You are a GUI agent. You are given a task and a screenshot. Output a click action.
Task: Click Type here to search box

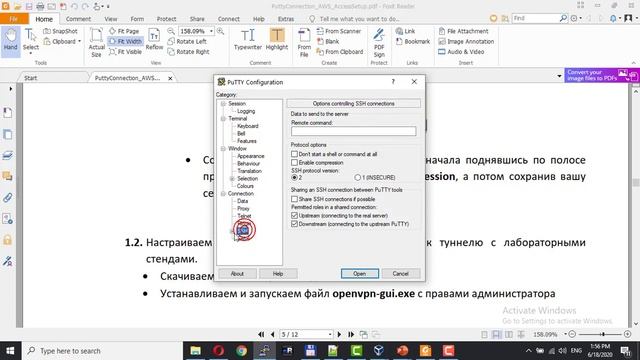[x=102, y=351]
